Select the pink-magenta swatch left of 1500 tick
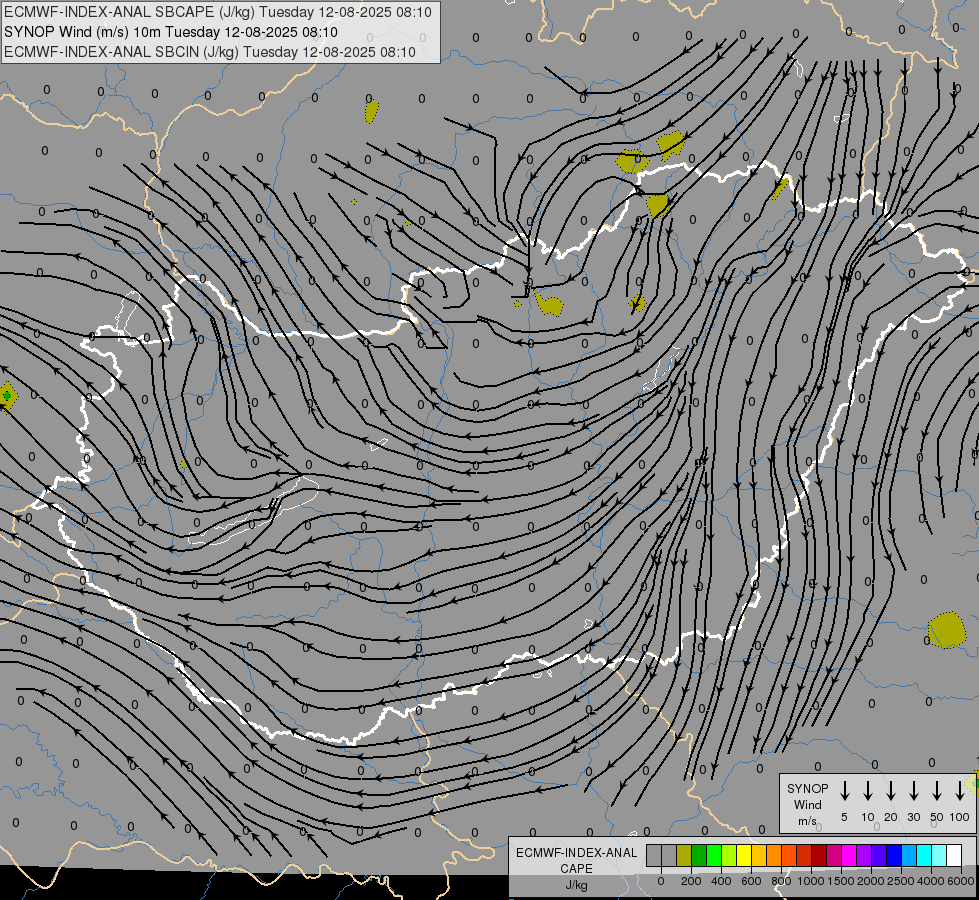 tap(834, 855)
